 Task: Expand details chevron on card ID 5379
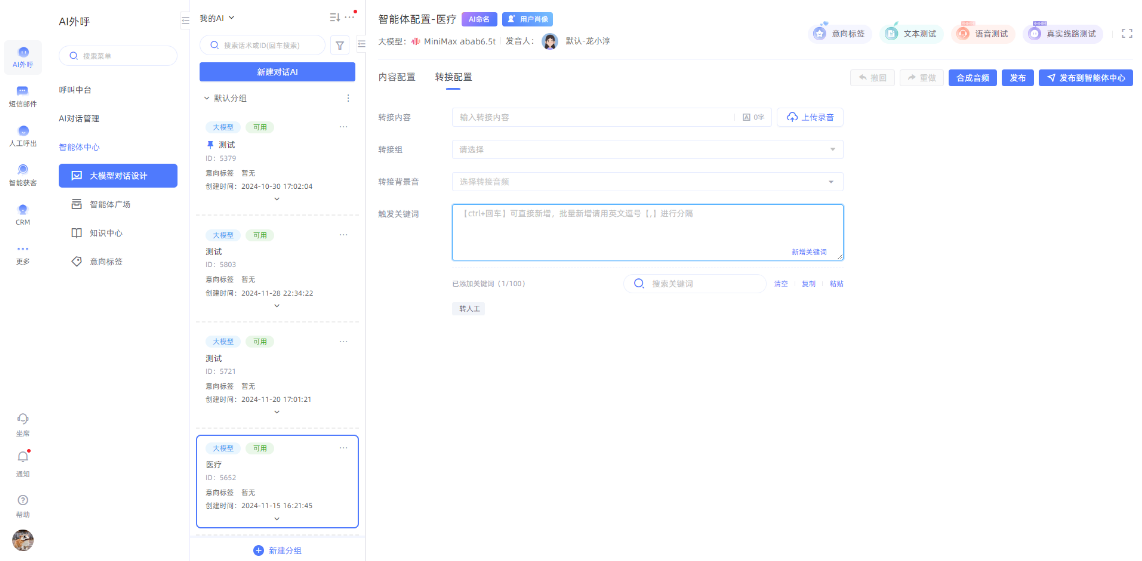coord(277,198)
